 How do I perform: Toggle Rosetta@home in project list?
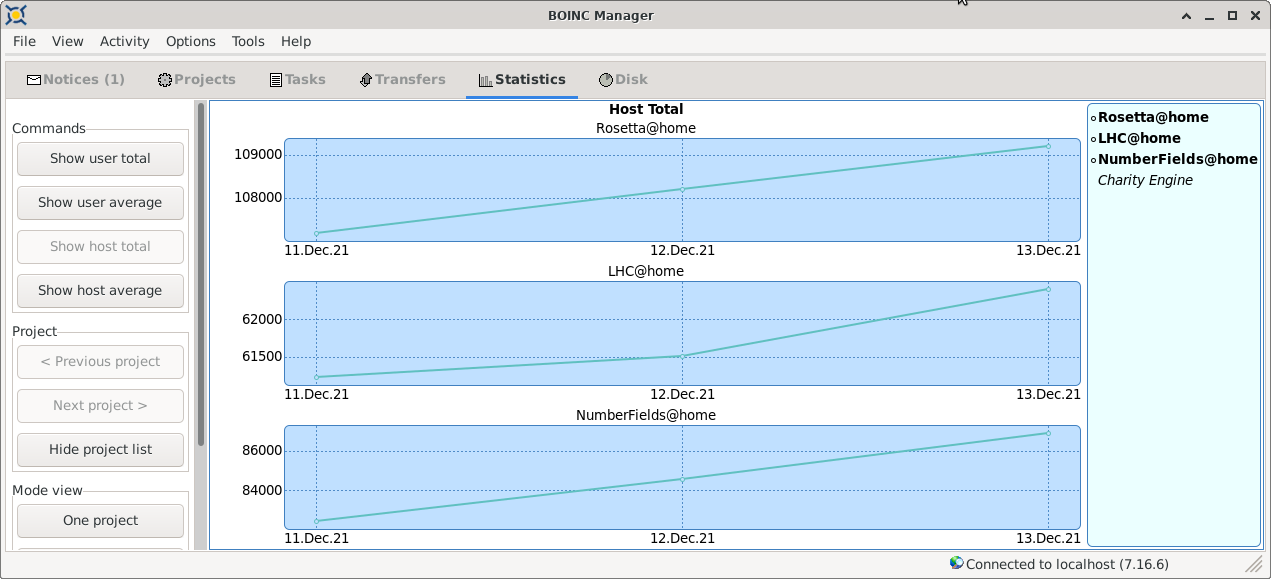pyautogui.click(x=1152, y=117)
